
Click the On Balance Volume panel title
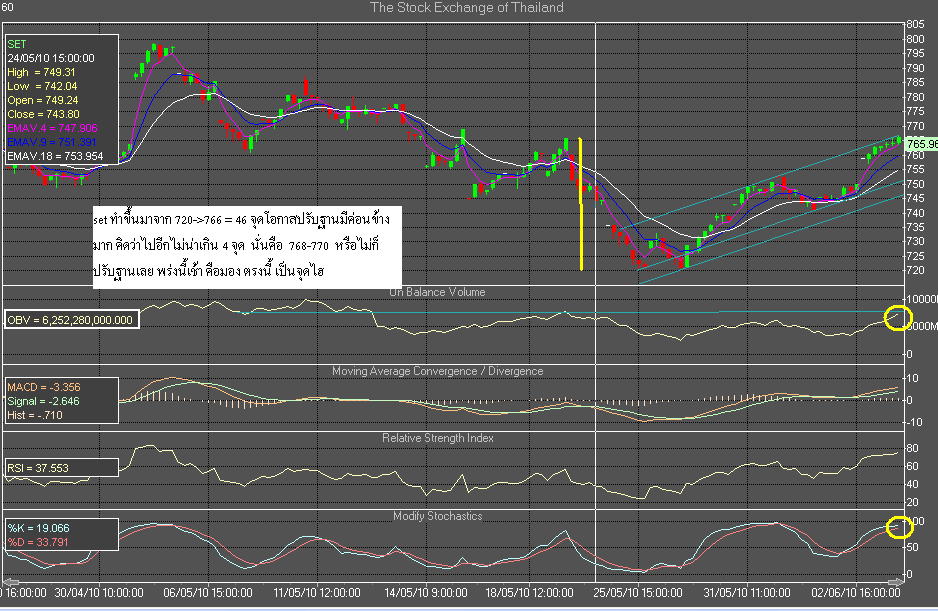click(437, 292)
